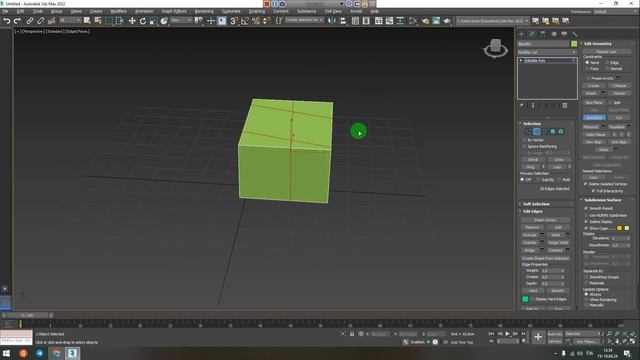The height and width of the screenshot is (360, 640).
Task: Toggle the Ignore Backfacing checkbox
Action: click(525, 146)
